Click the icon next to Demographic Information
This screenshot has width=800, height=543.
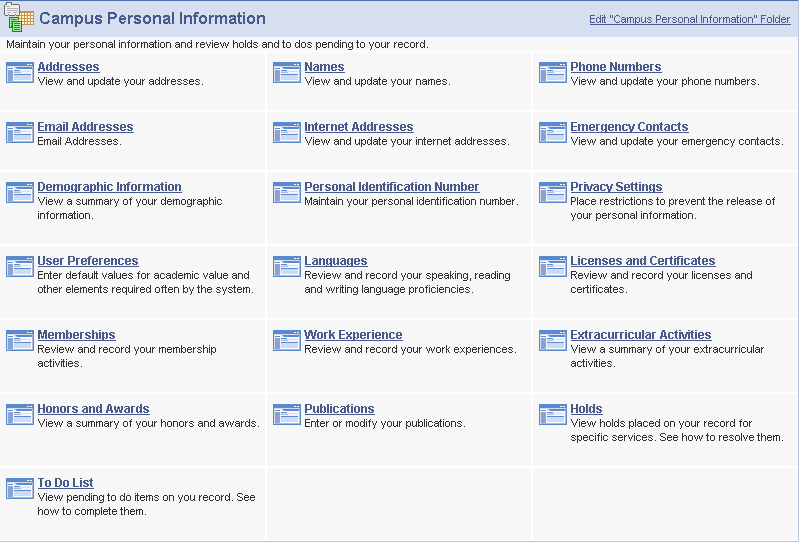coord(20,192)
